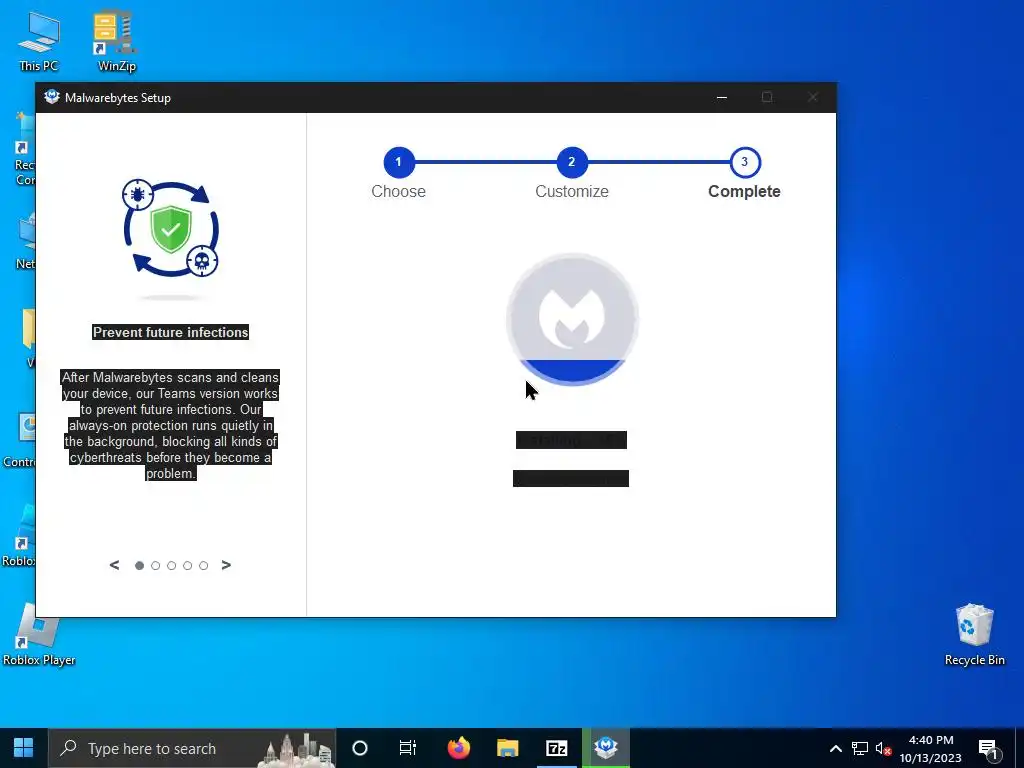
Task: Focus the taskbar search box
Action: point(192,748)
